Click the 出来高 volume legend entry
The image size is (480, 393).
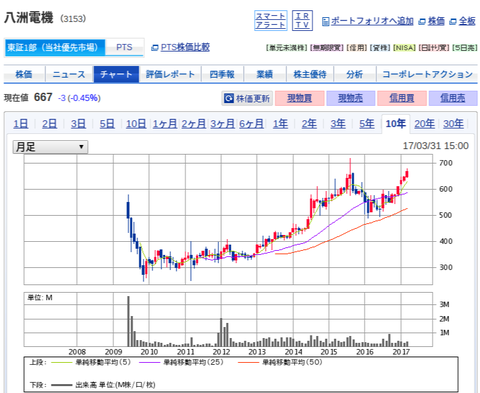104,385
